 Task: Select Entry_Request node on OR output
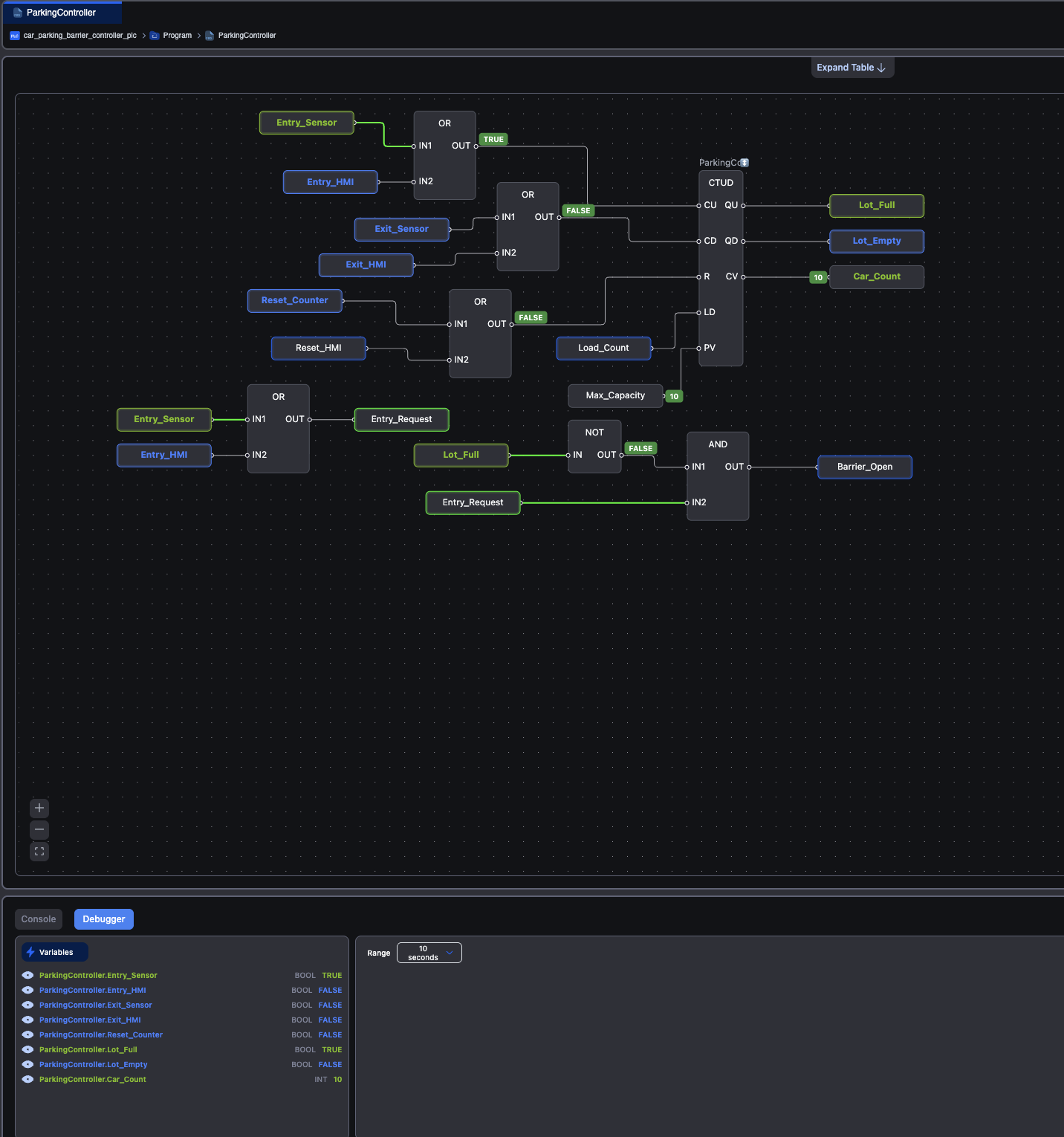click(x=401, y=419)
